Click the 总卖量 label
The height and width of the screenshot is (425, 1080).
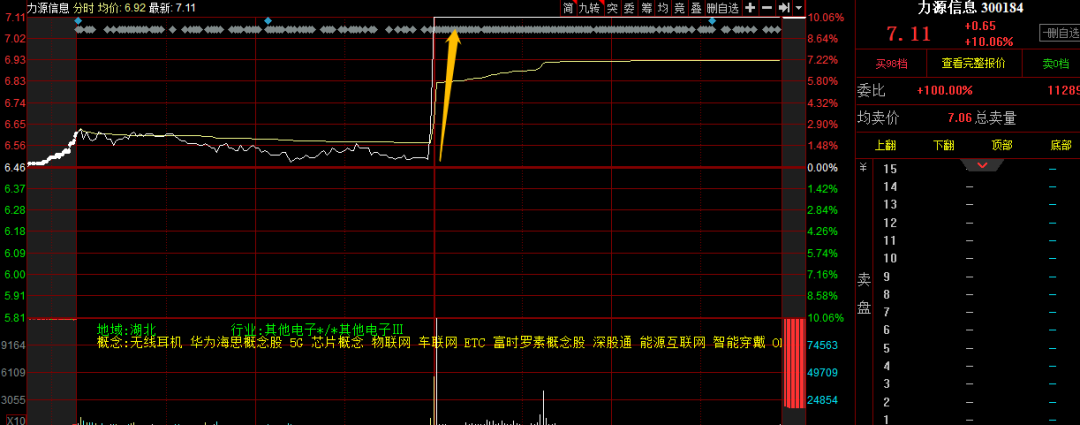pyautogui.click(x=996, y=118)
